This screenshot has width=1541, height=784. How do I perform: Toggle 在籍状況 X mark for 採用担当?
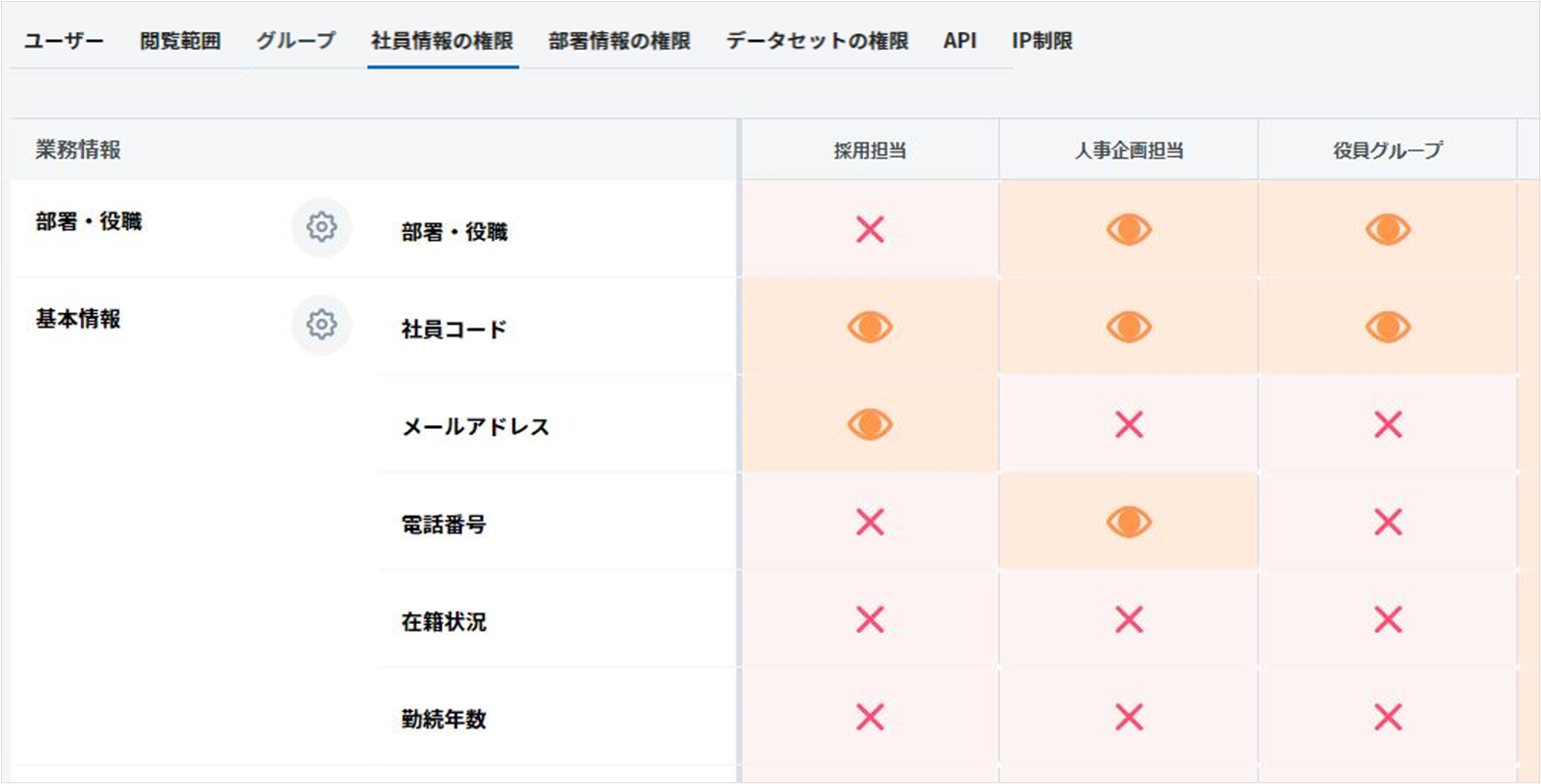point(870,620)
